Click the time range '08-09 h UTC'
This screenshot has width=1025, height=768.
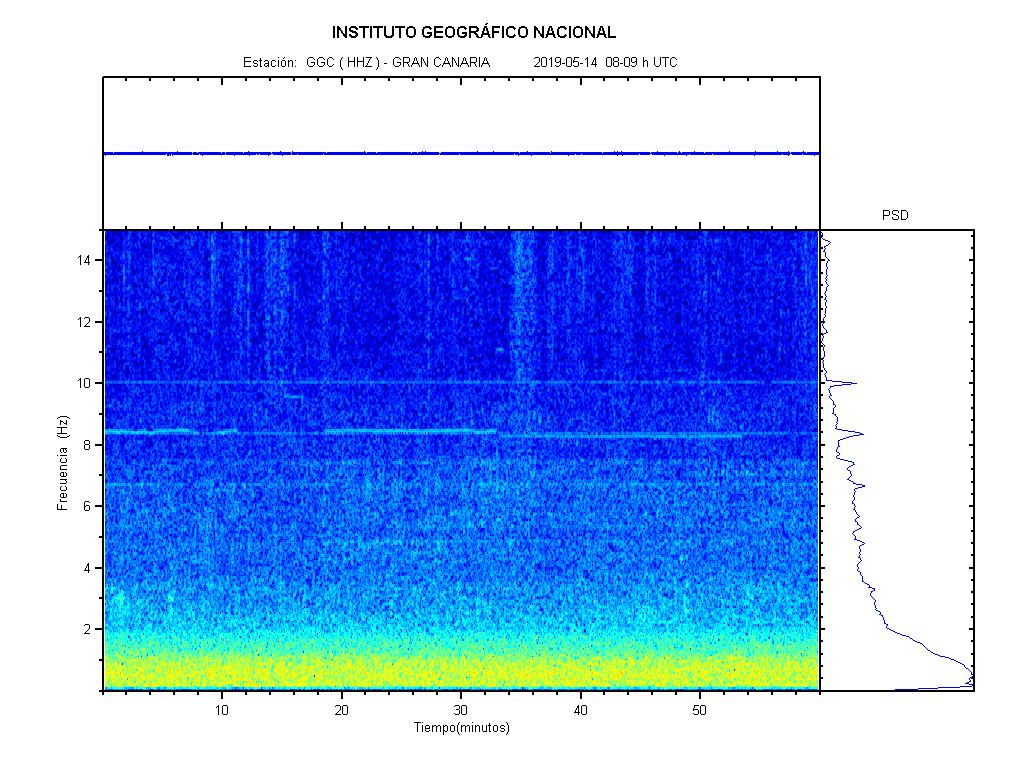[x=641, y=63]
